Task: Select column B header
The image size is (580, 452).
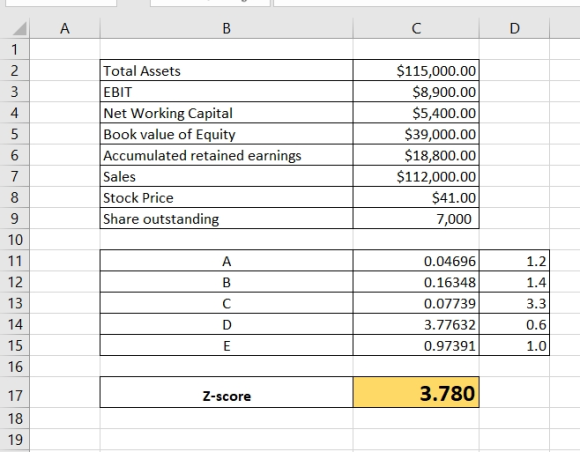Action: [x=226, y=28]
